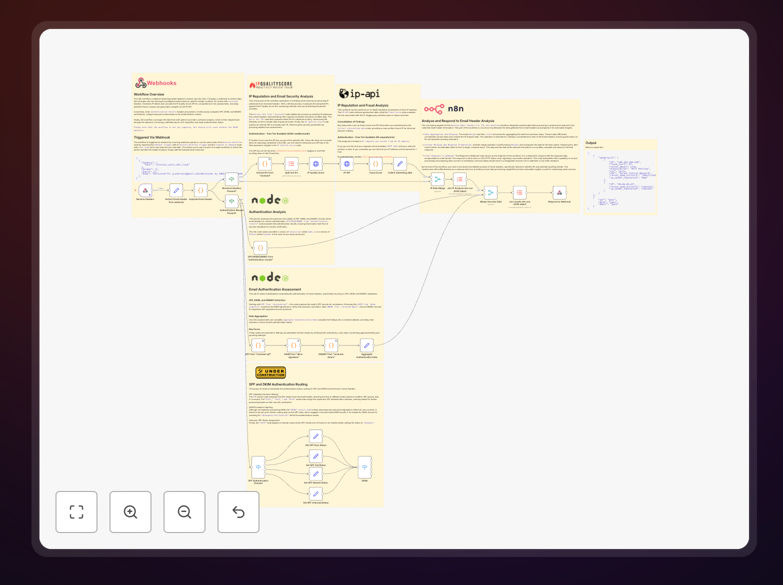Select the Received Headers Present IF node
Viewport: 783px width, 585px height.
tap(232, 179)
